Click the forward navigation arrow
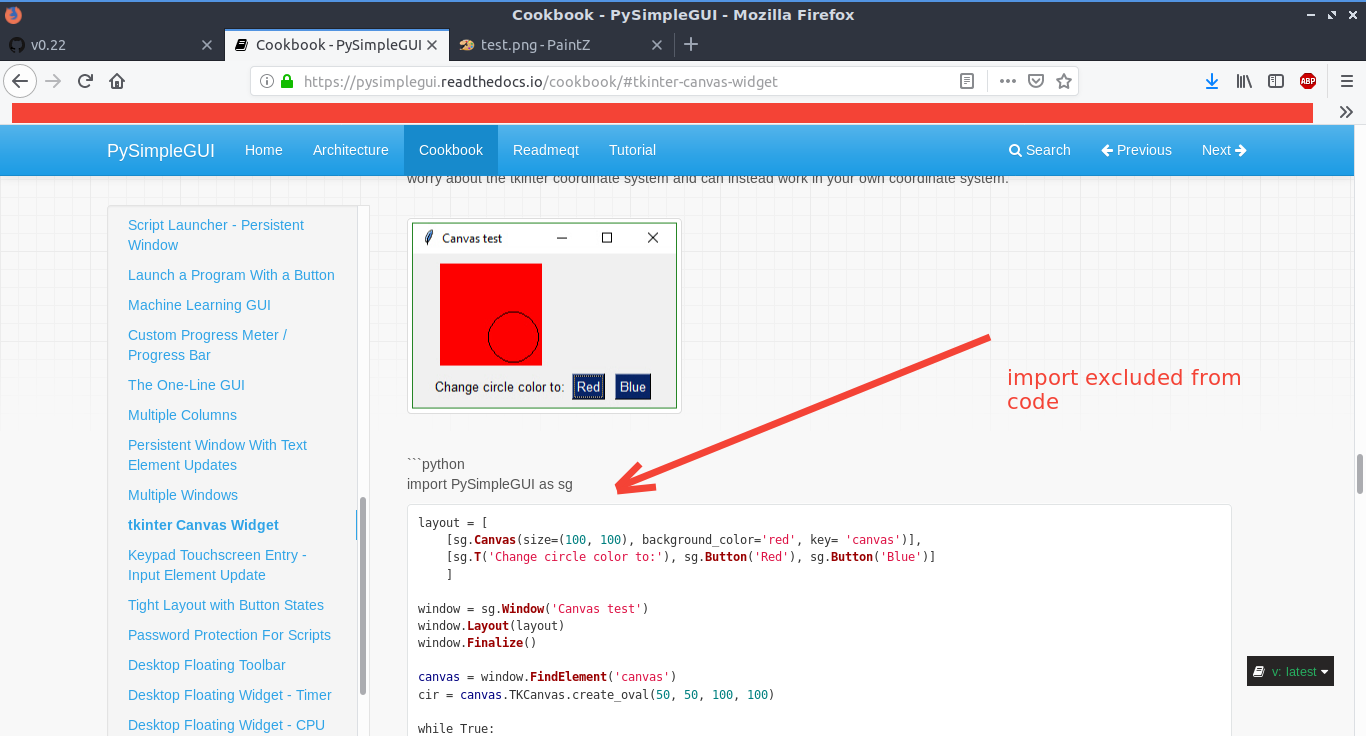 (53, 81)
